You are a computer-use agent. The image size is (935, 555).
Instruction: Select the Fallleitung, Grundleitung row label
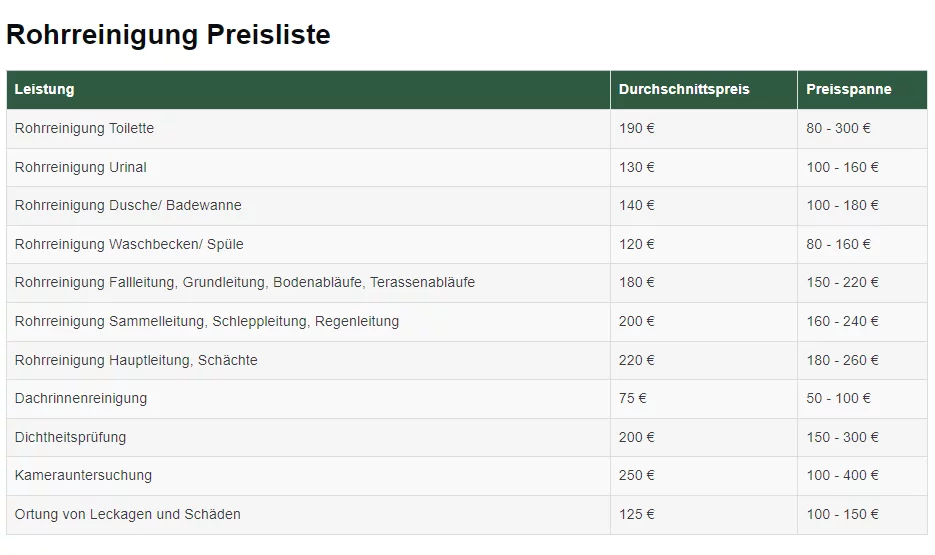[x=245, y=282]
